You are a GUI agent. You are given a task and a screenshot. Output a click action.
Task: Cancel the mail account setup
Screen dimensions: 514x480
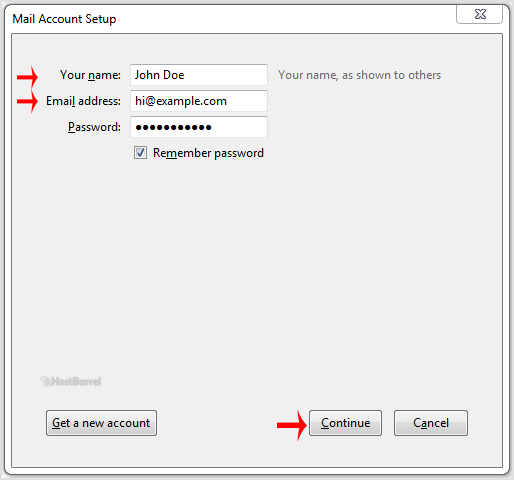point(431,423)
